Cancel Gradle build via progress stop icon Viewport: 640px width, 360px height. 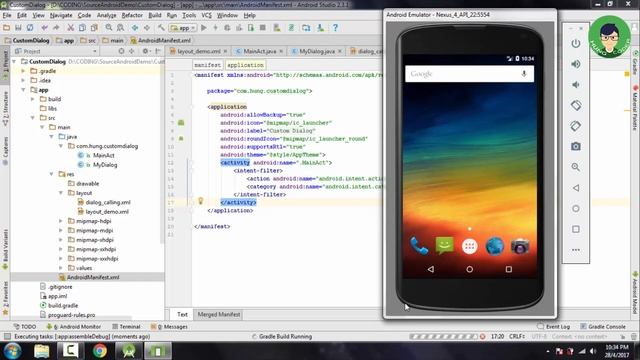coord(483,337)
